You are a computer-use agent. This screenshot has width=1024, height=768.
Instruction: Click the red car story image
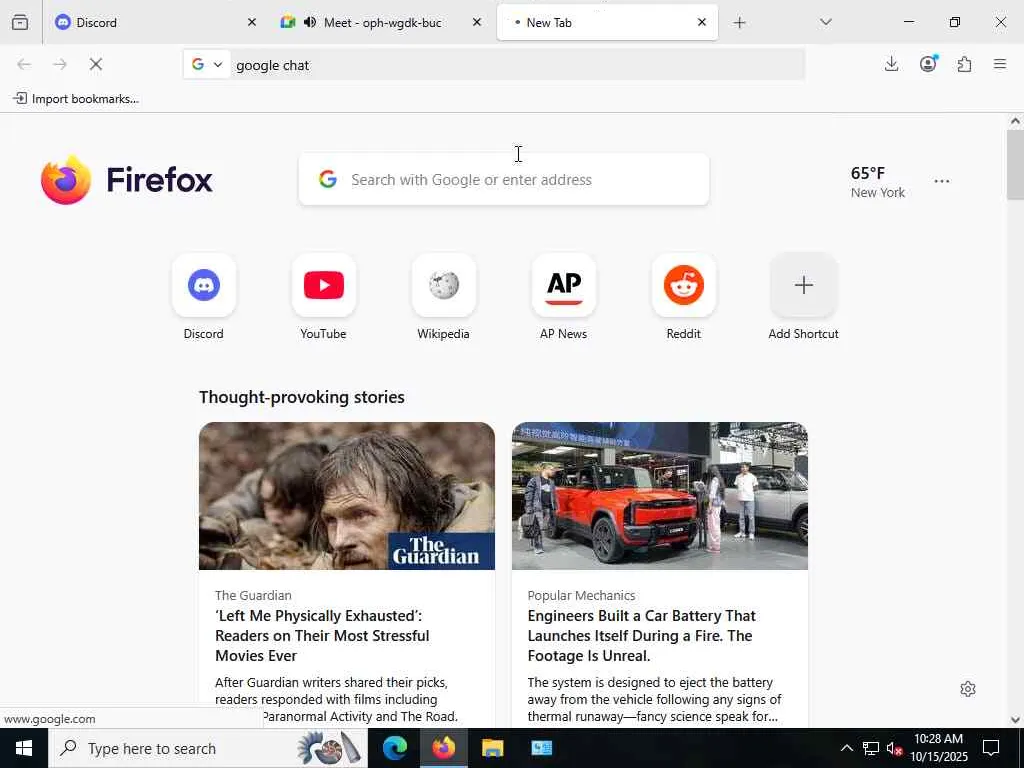click(660, 496)
